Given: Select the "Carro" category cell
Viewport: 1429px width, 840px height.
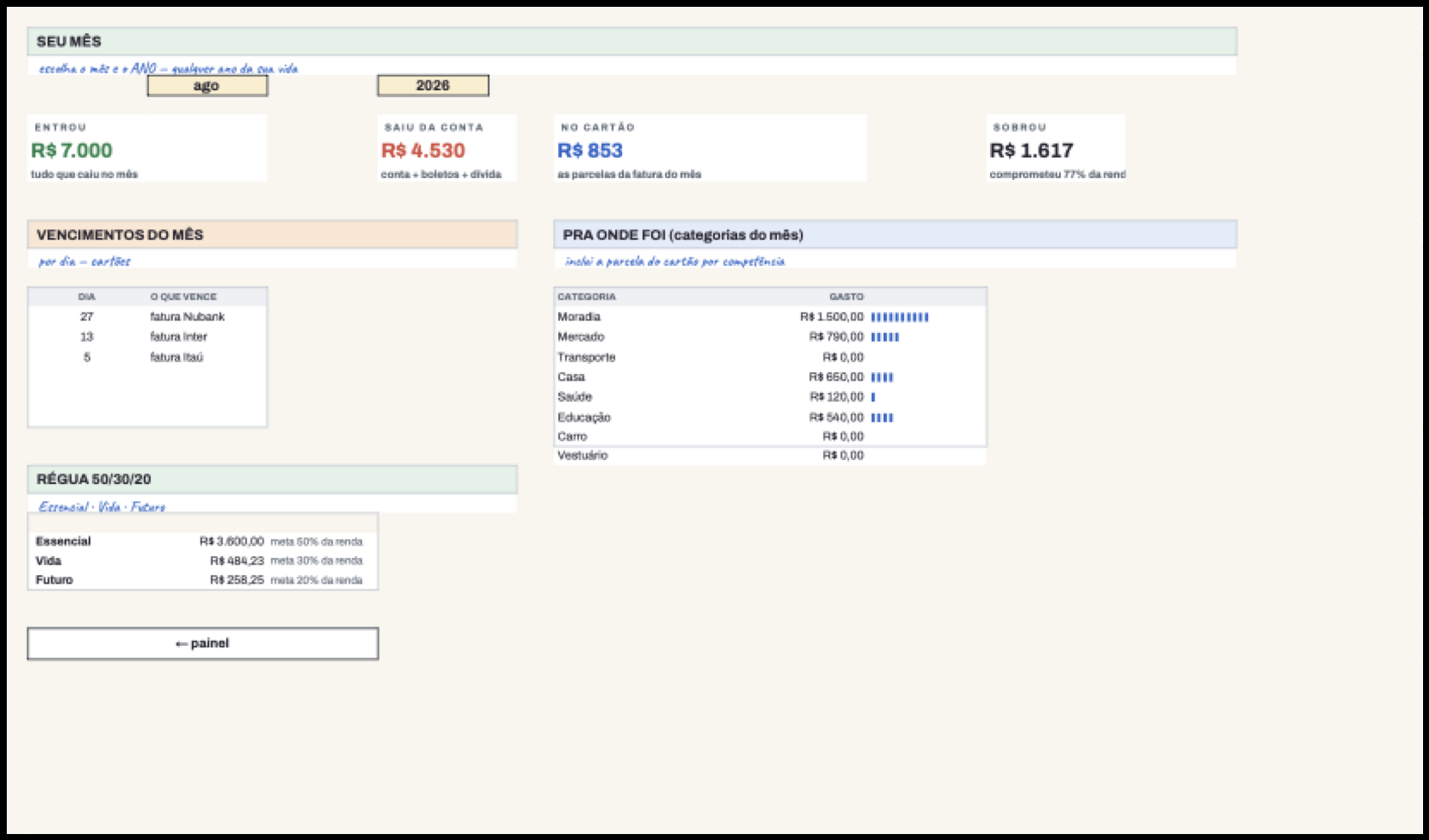Looking at the screenshot, I should point(572,436).
